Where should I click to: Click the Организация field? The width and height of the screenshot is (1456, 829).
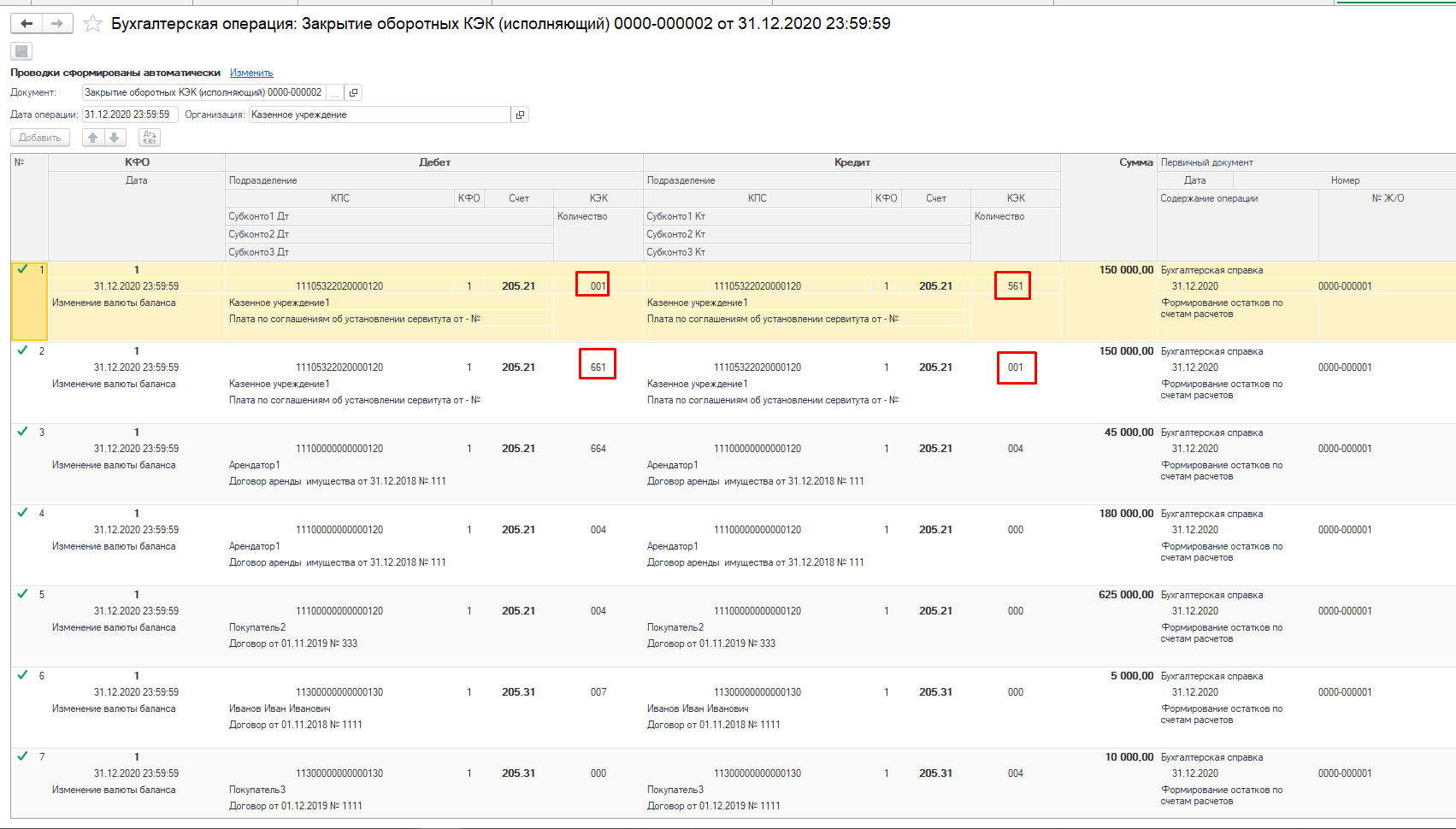click(x=380, y=115)
